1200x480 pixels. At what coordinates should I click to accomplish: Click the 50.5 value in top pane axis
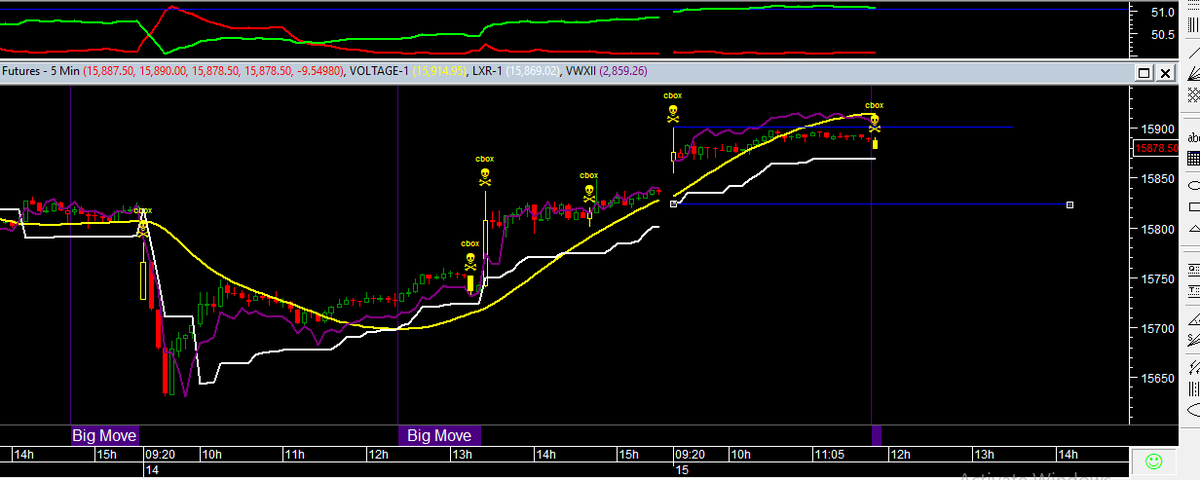coord(1162,35)
